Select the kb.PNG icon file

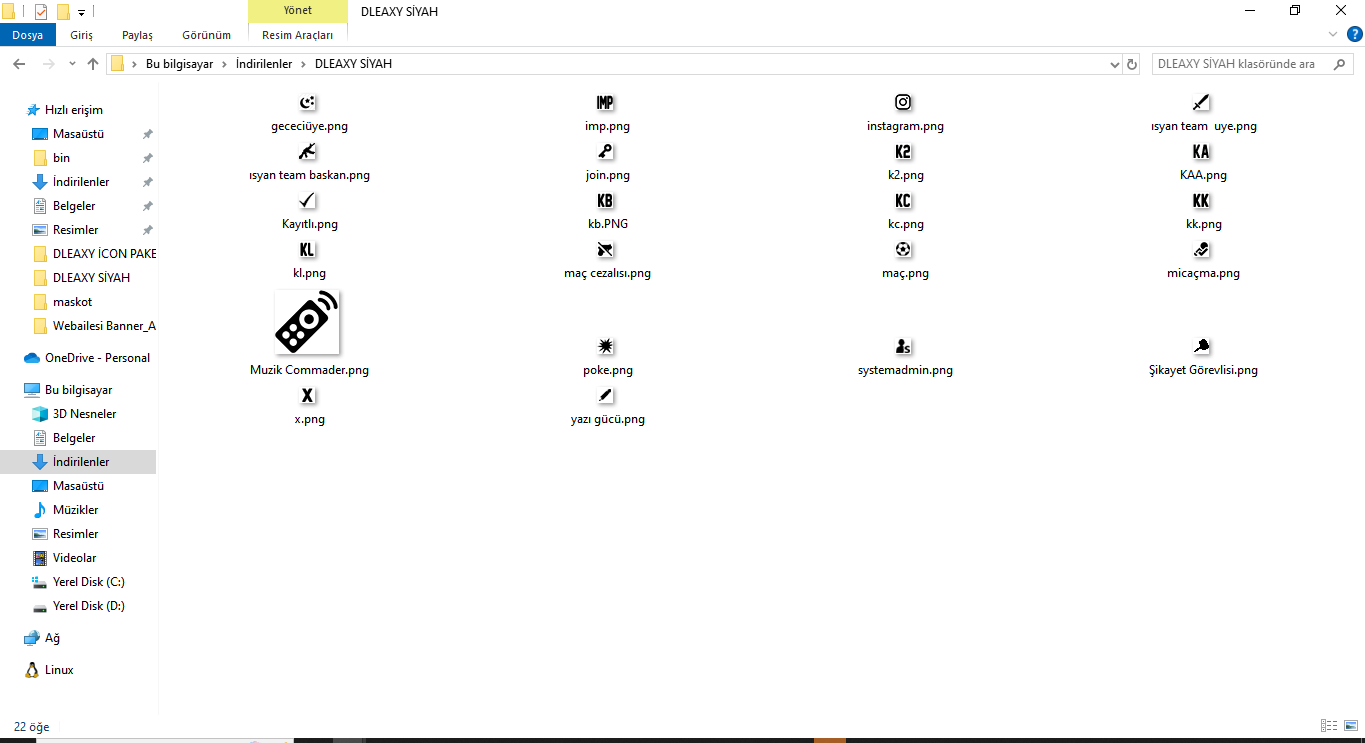click(606, 201)
